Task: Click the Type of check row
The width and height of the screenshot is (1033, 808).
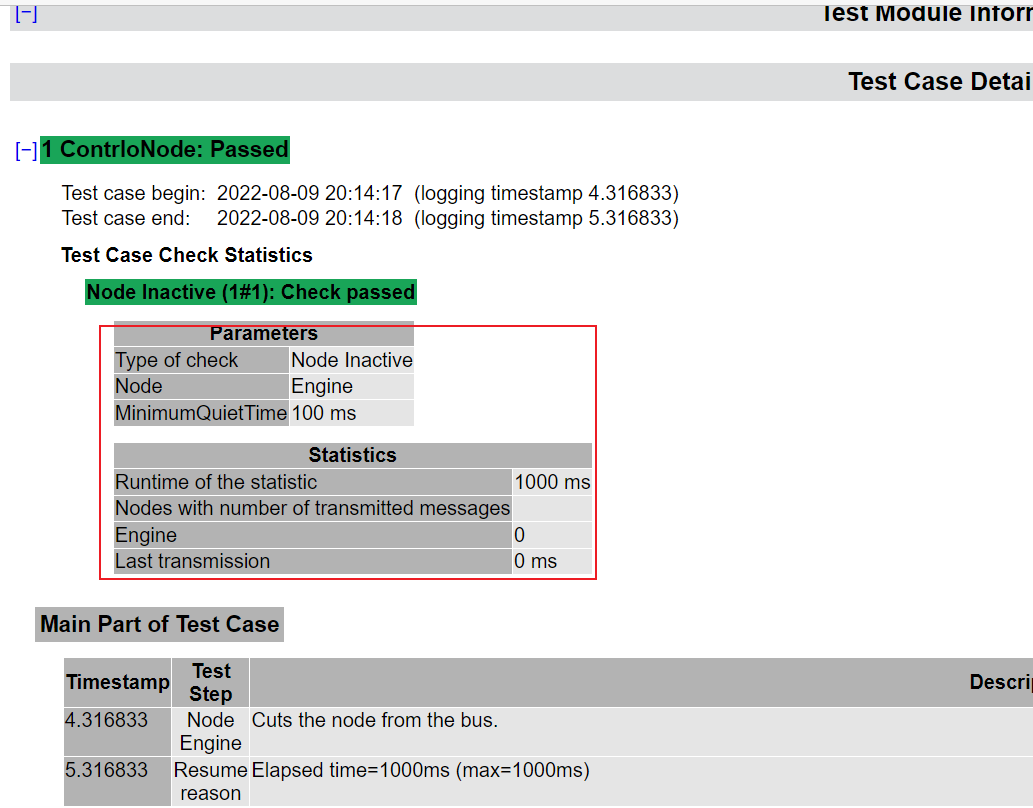Action: click(176, 360)
